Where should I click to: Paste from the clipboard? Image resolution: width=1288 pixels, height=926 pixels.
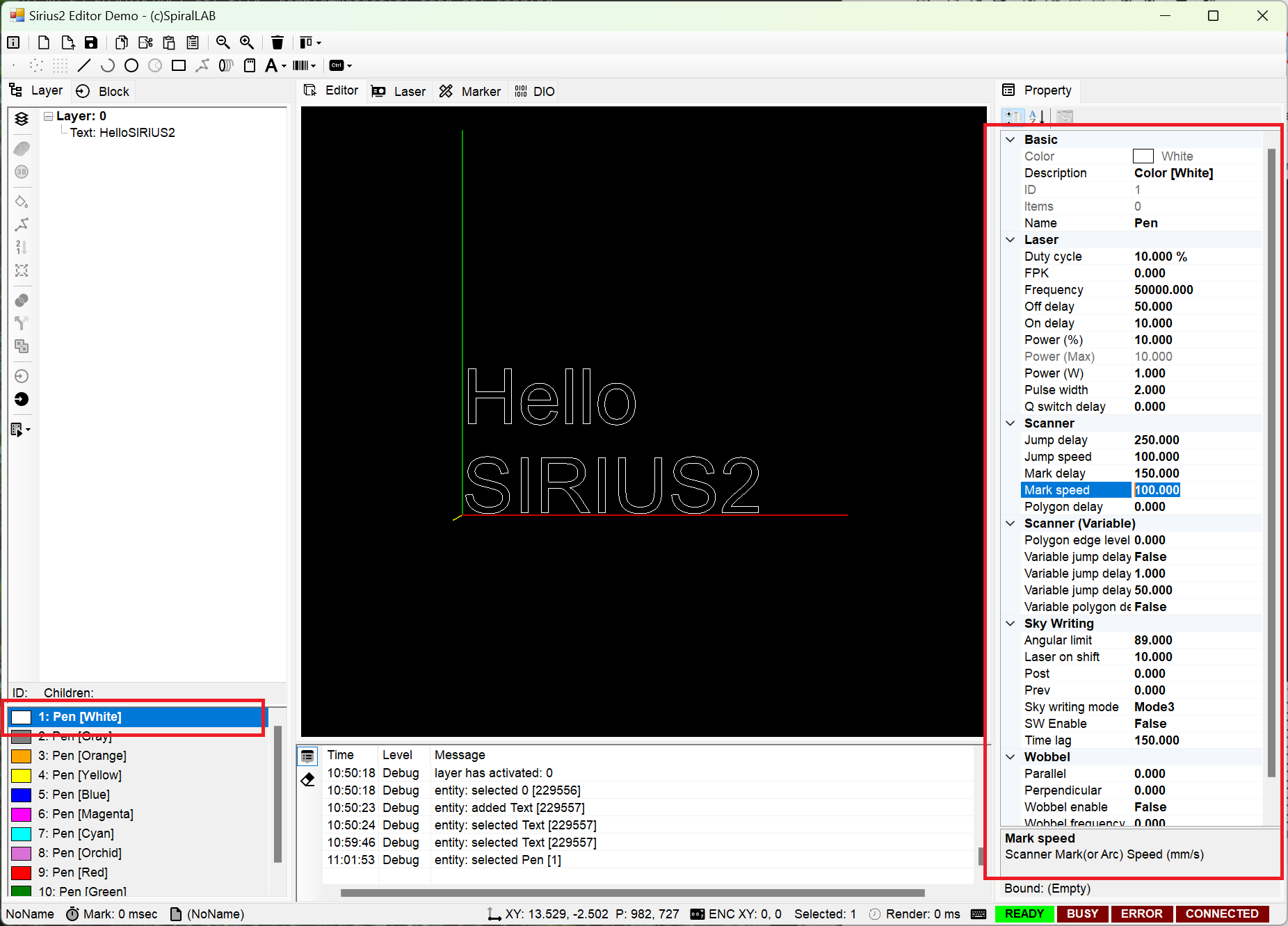169,42
